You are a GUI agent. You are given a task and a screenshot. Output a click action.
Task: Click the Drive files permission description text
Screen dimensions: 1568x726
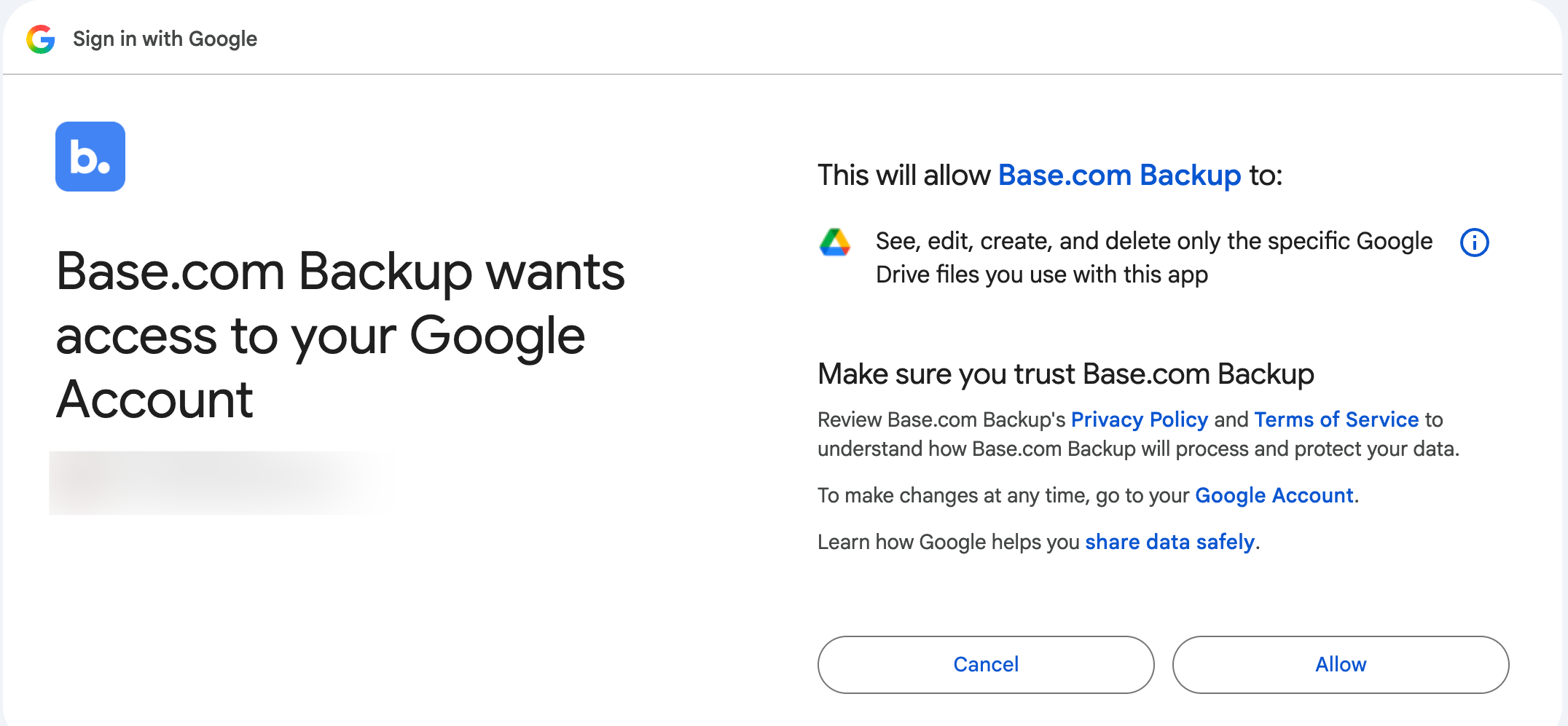coord(1154,258)
